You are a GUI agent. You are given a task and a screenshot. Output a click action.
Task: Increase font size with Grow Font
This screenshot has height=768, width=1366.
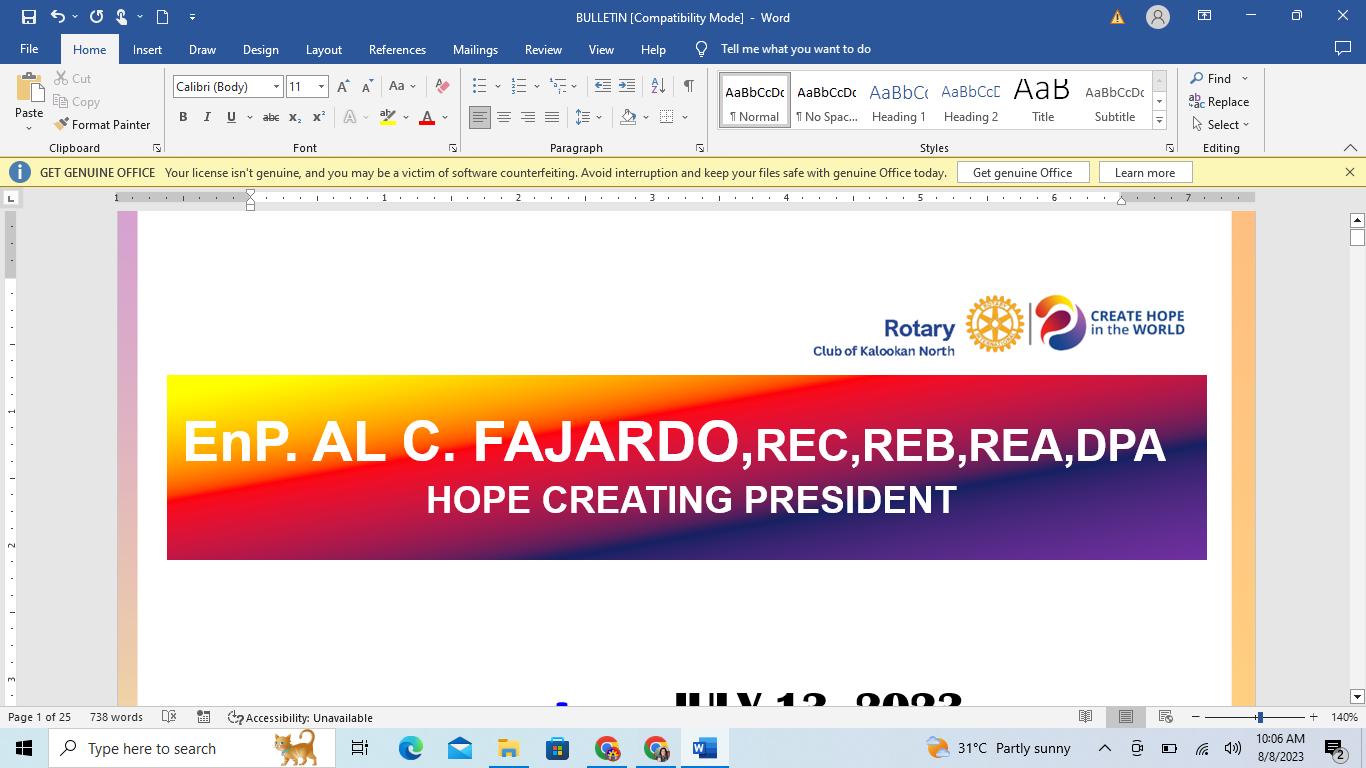(343, 87)
